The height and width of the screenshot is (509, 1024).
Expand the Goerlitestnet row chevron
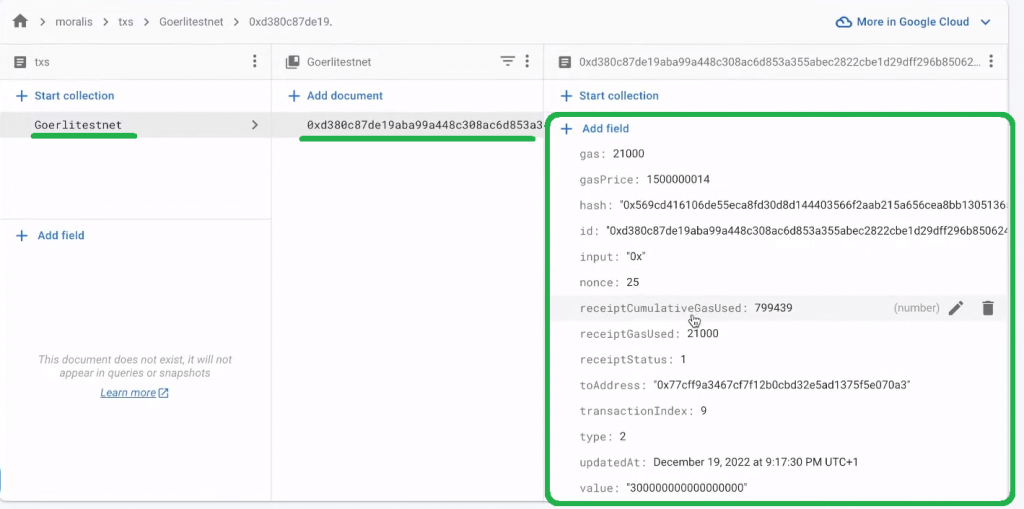tap(255, 125)
